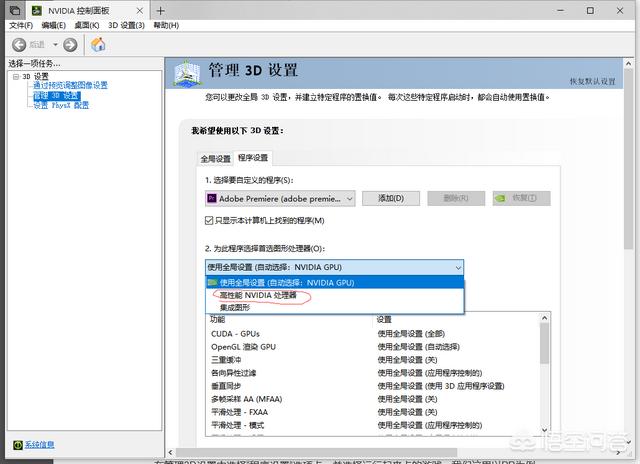The width and height of the screenshot is (640, 464).
Task: Select the 各向异性过滤 setting row
Action: coord(374,373)
